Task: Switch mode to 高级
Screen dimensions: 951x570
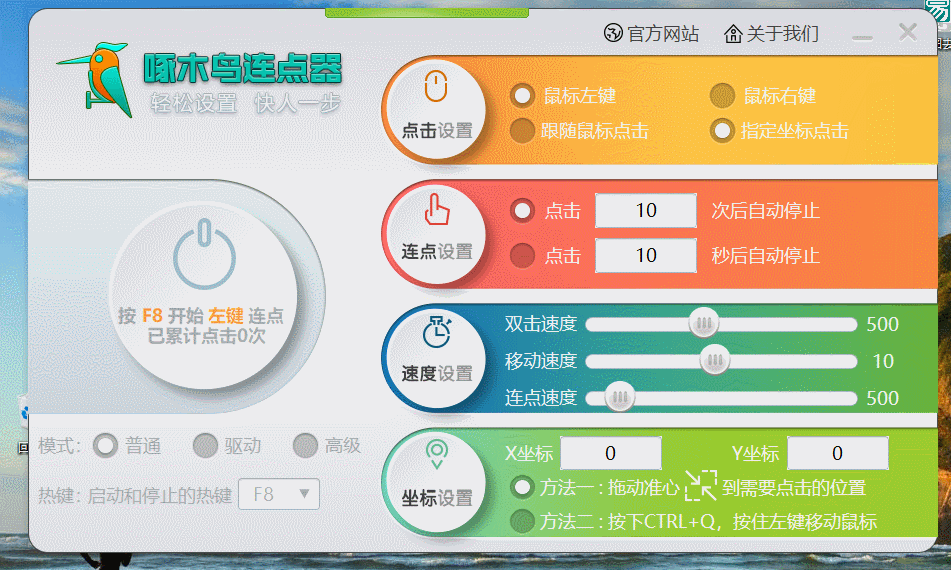Action: pos(305,446)
